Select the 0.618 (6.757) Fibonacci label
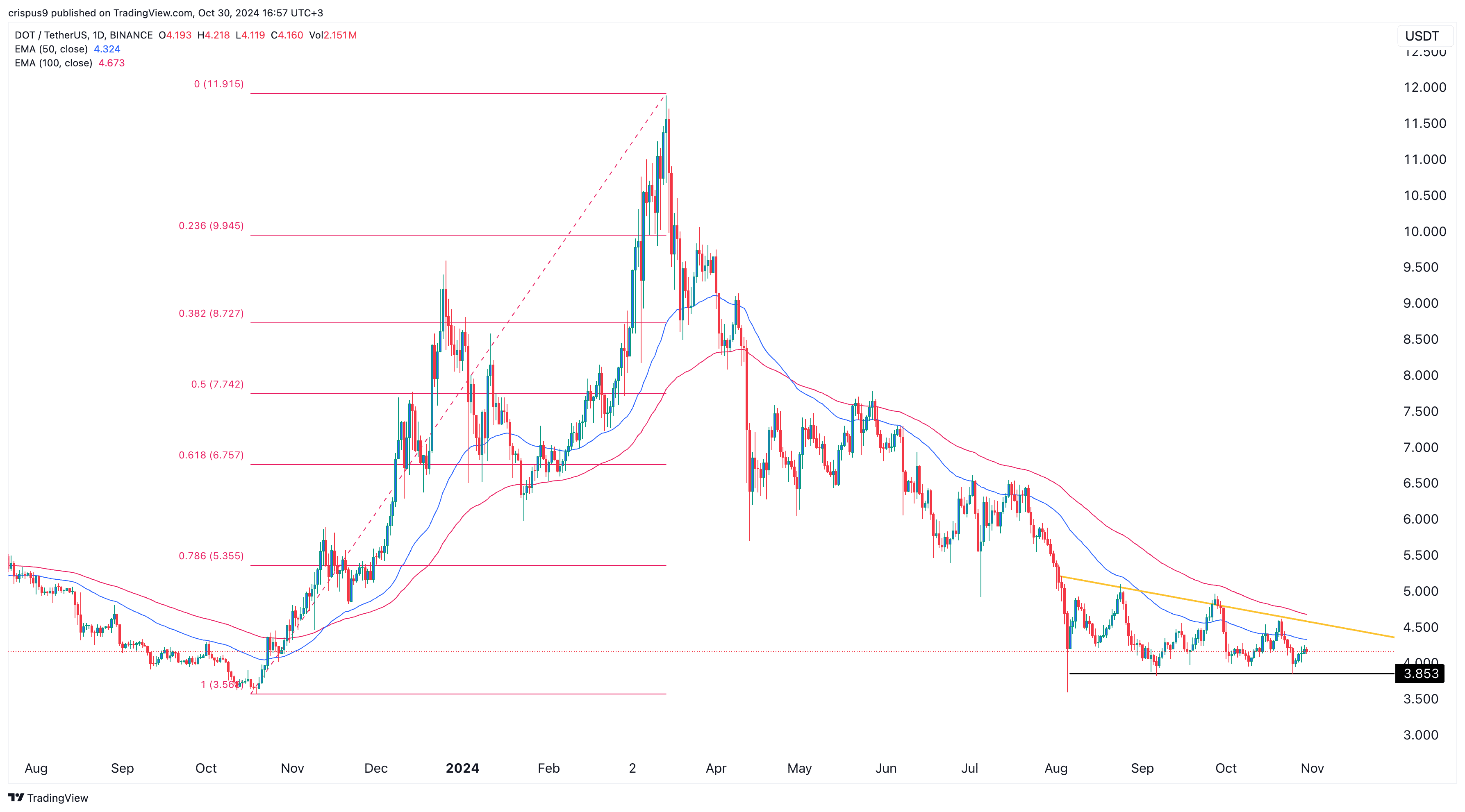The image size is (1465, 812). 212,455
